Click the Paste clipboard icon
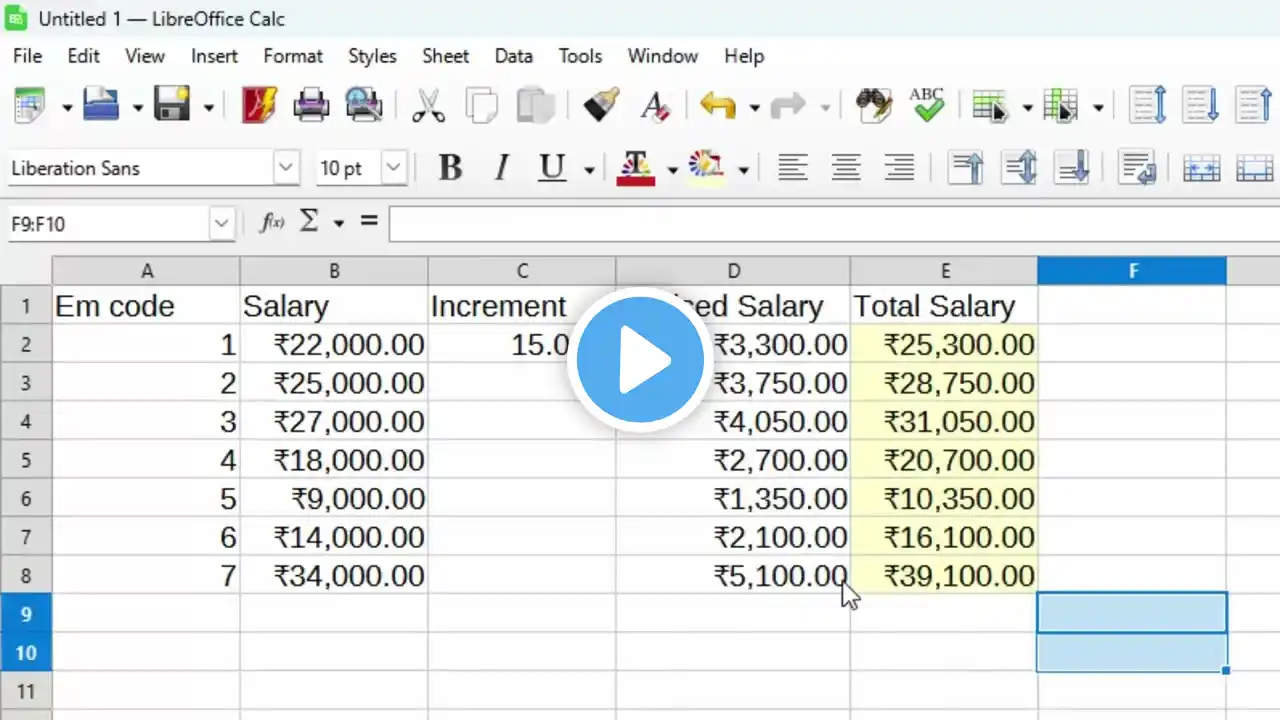Screen dimensions: 1280x720 (x=536, y=105)
